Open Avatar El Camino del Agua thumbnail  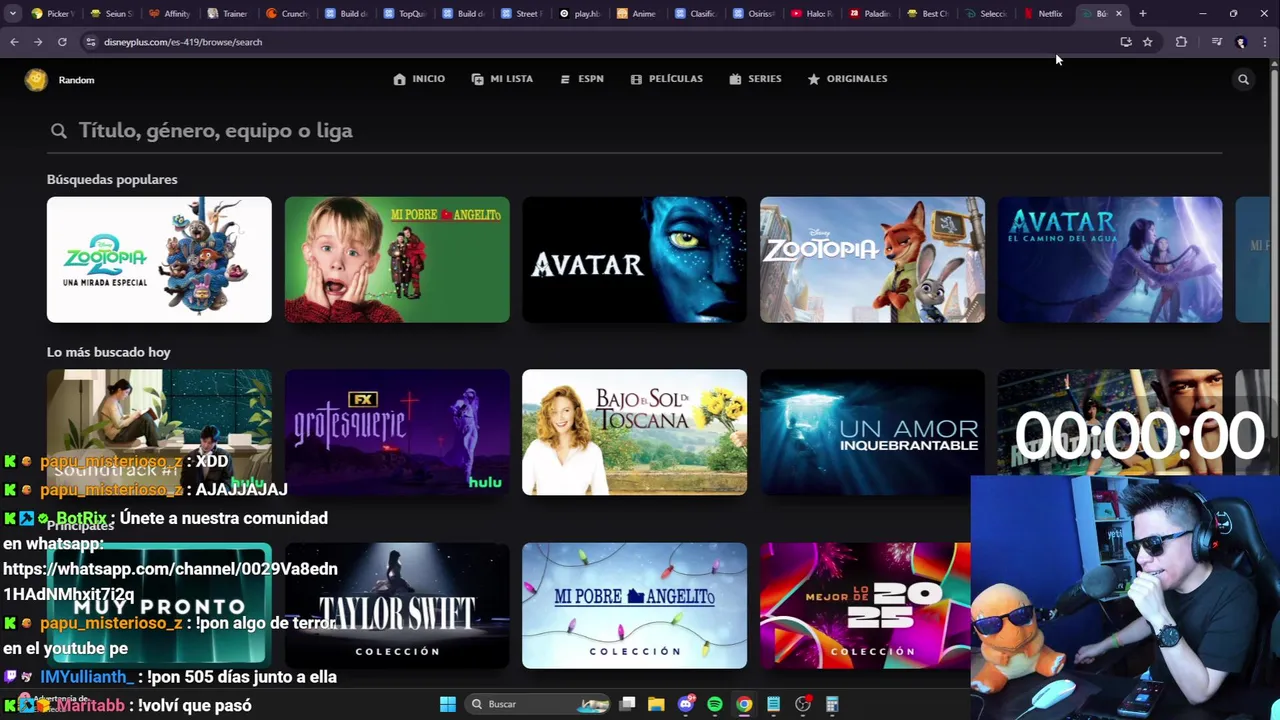click(x=1110, y=260)
